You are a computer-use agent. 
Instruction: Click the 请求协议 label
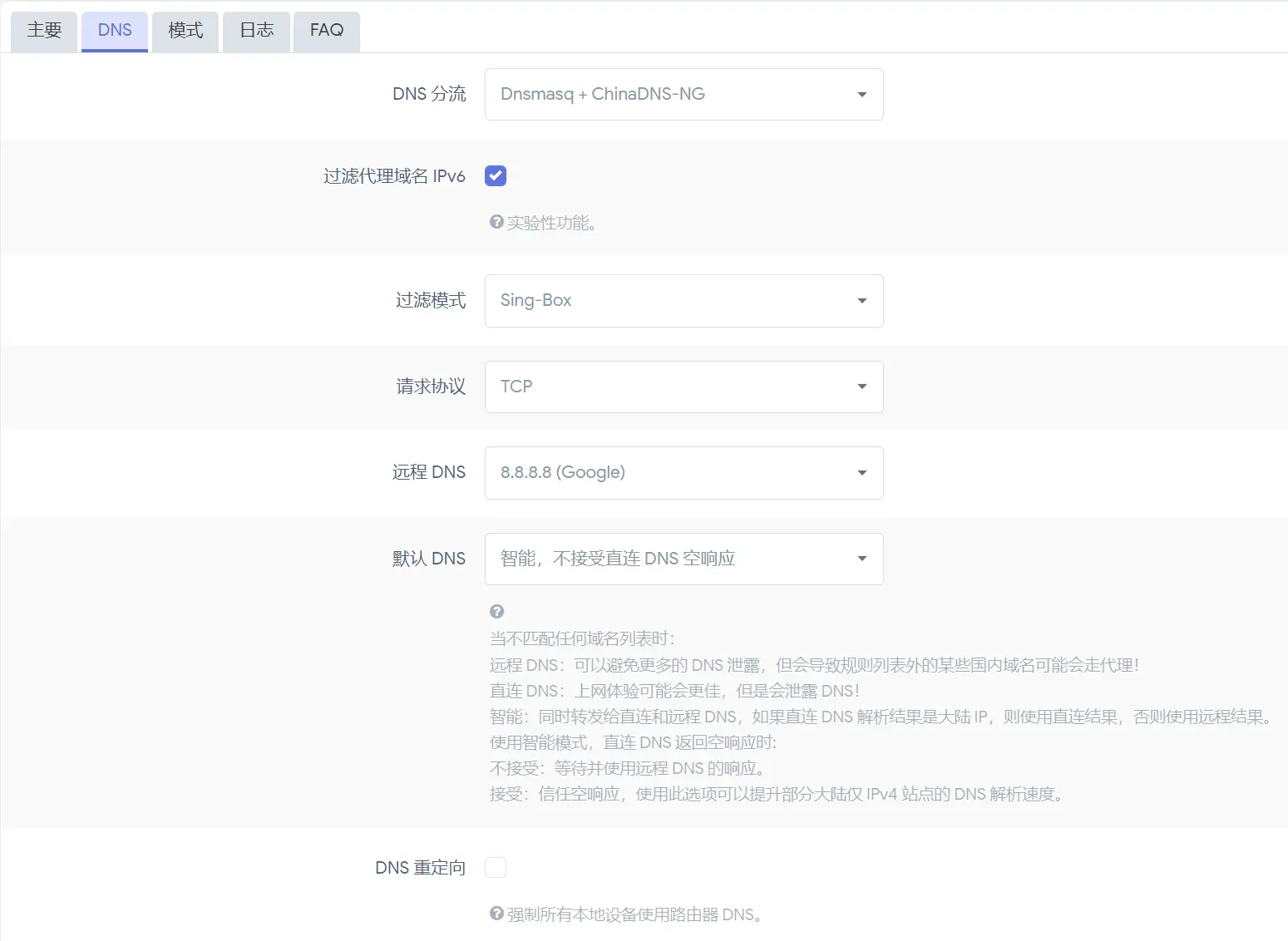coord(431,387)
